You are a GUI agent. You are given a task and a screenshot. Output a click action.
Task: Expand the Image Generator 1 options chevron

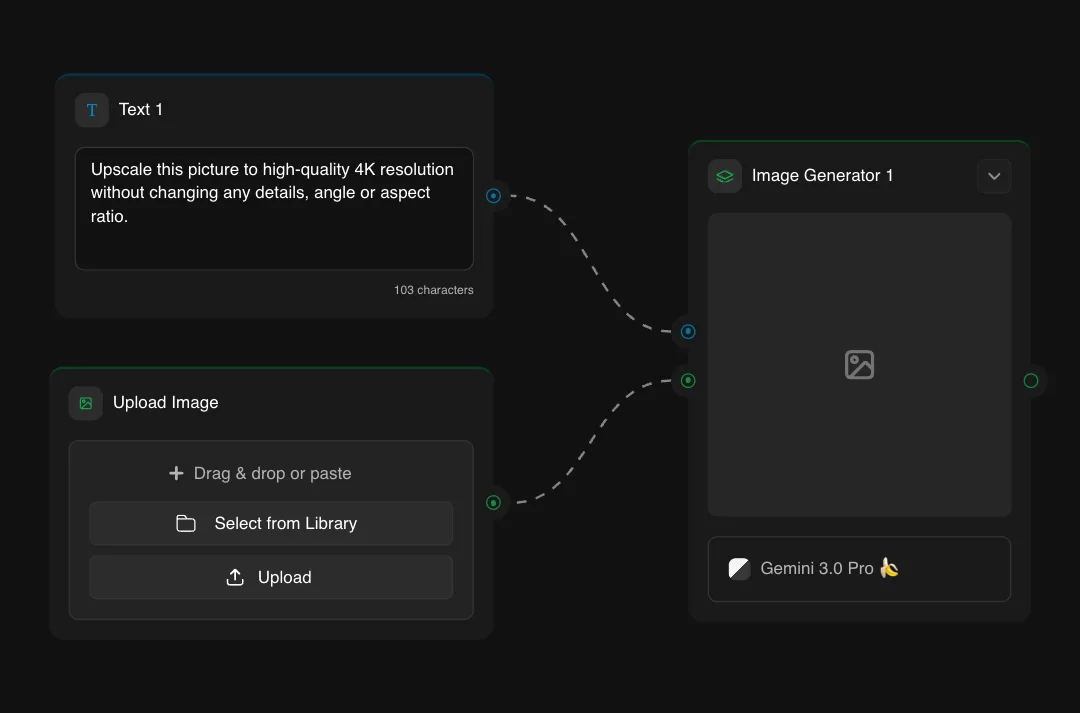[994, 175]
